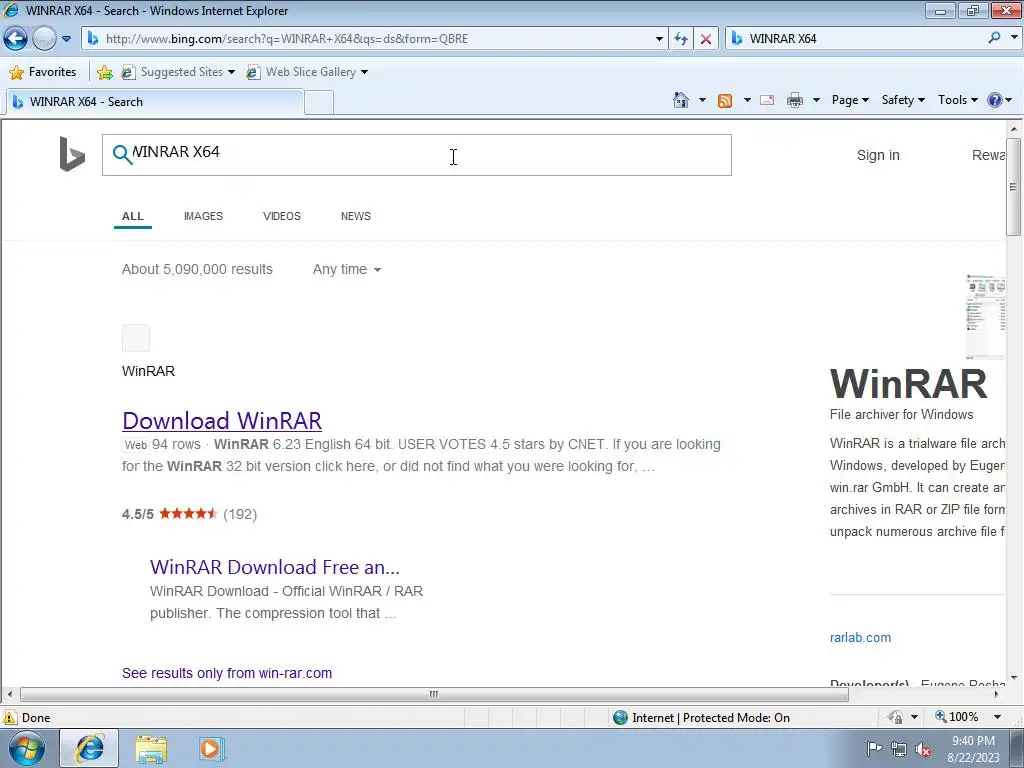Click the WinRAR result placeholder icon
The image size is (1024, 768).
[x=136, y=338]
